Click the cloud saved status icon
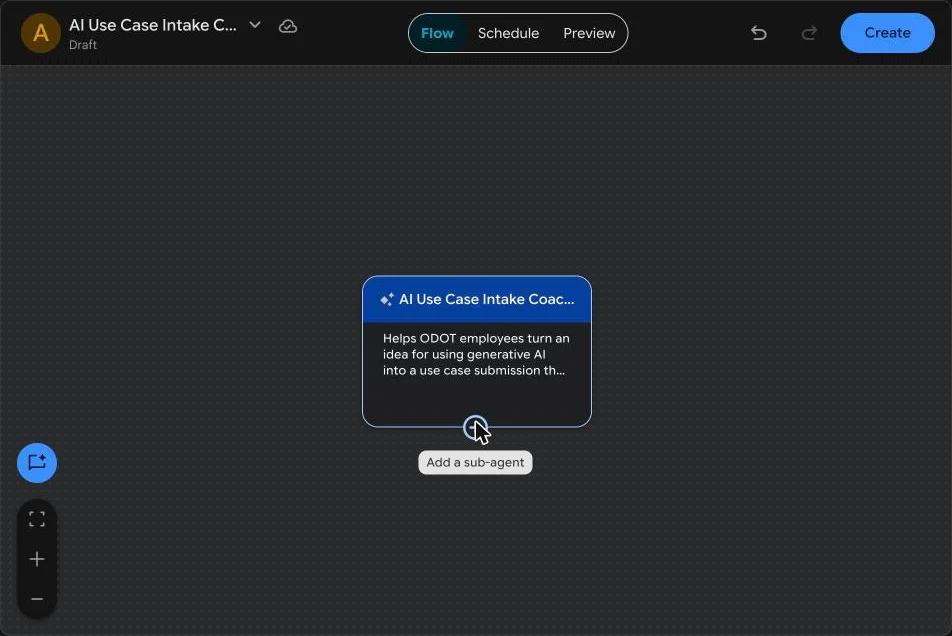The image size is (952, 636). [x=288, y=26]
